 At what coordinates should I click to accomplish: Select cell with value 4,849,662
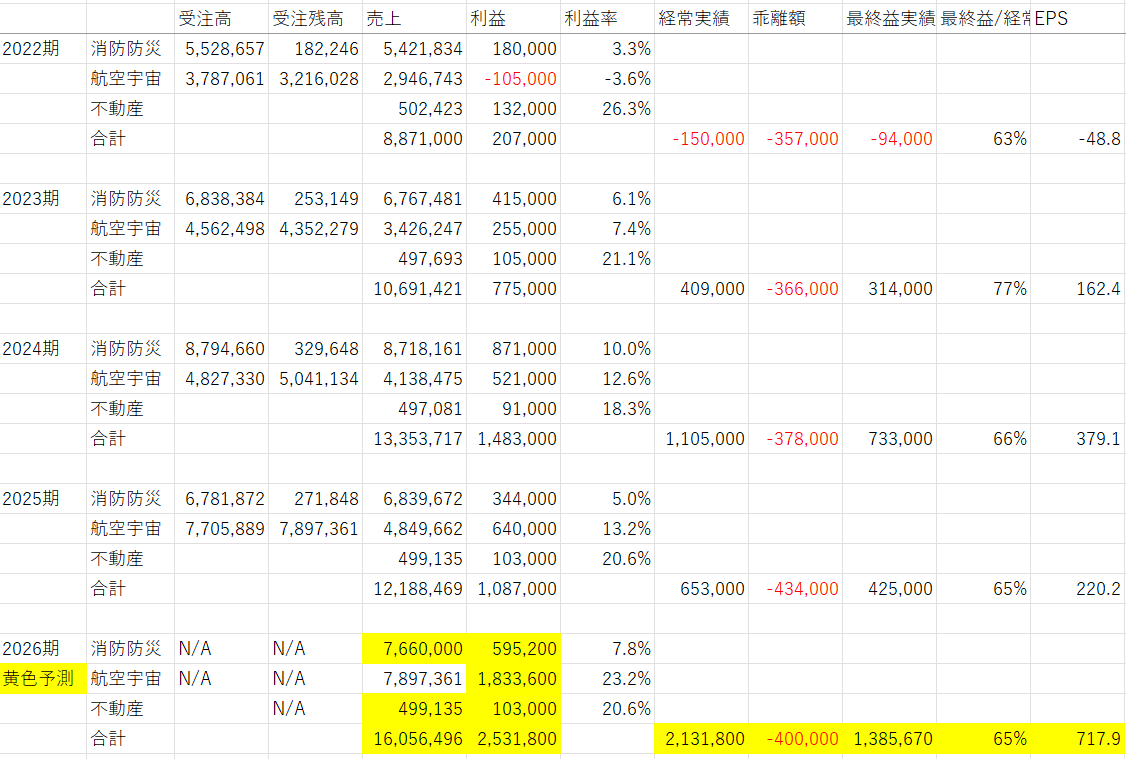(414, 529)
